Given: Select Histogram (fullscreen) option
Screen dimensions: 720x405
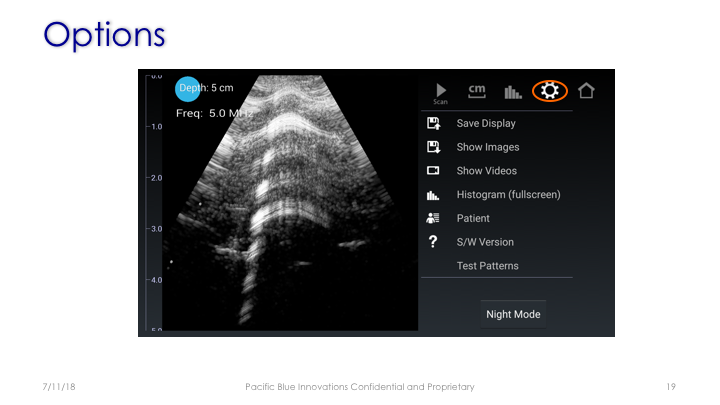Looking at the screenshot, I should point(508,195).
